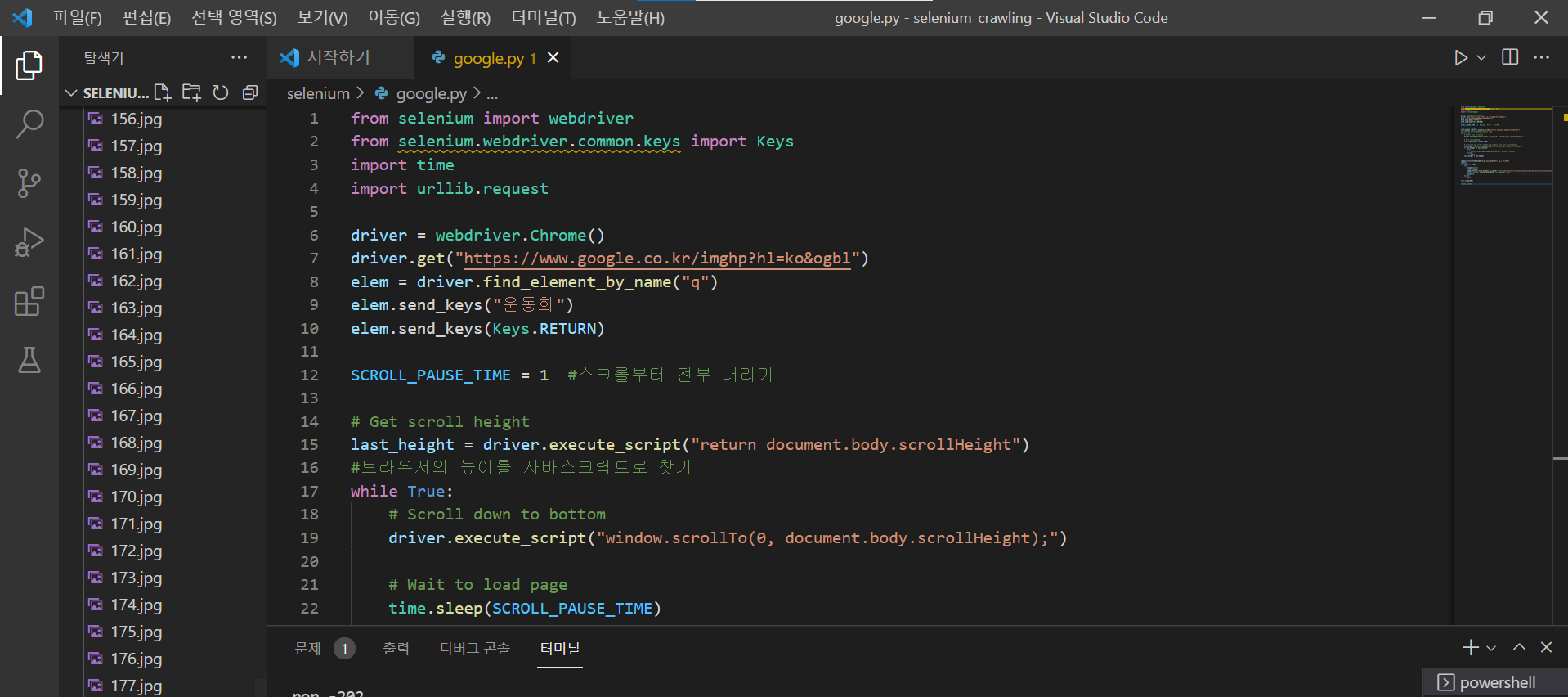
Task: Click the "while True:" line of code
Action: [x=401, y=491]
